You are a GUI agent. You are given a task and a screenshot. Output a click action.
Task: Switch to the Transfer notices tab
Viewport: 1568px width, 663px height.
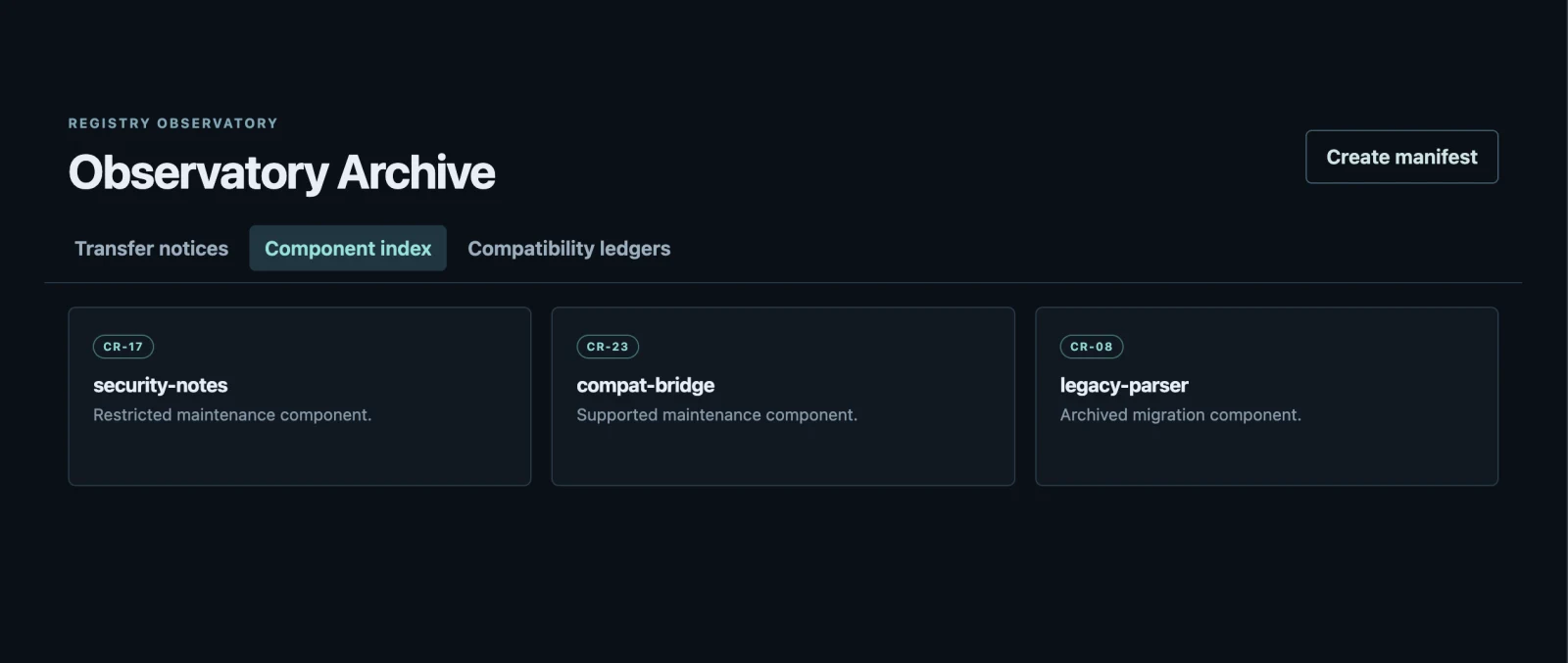152,249
